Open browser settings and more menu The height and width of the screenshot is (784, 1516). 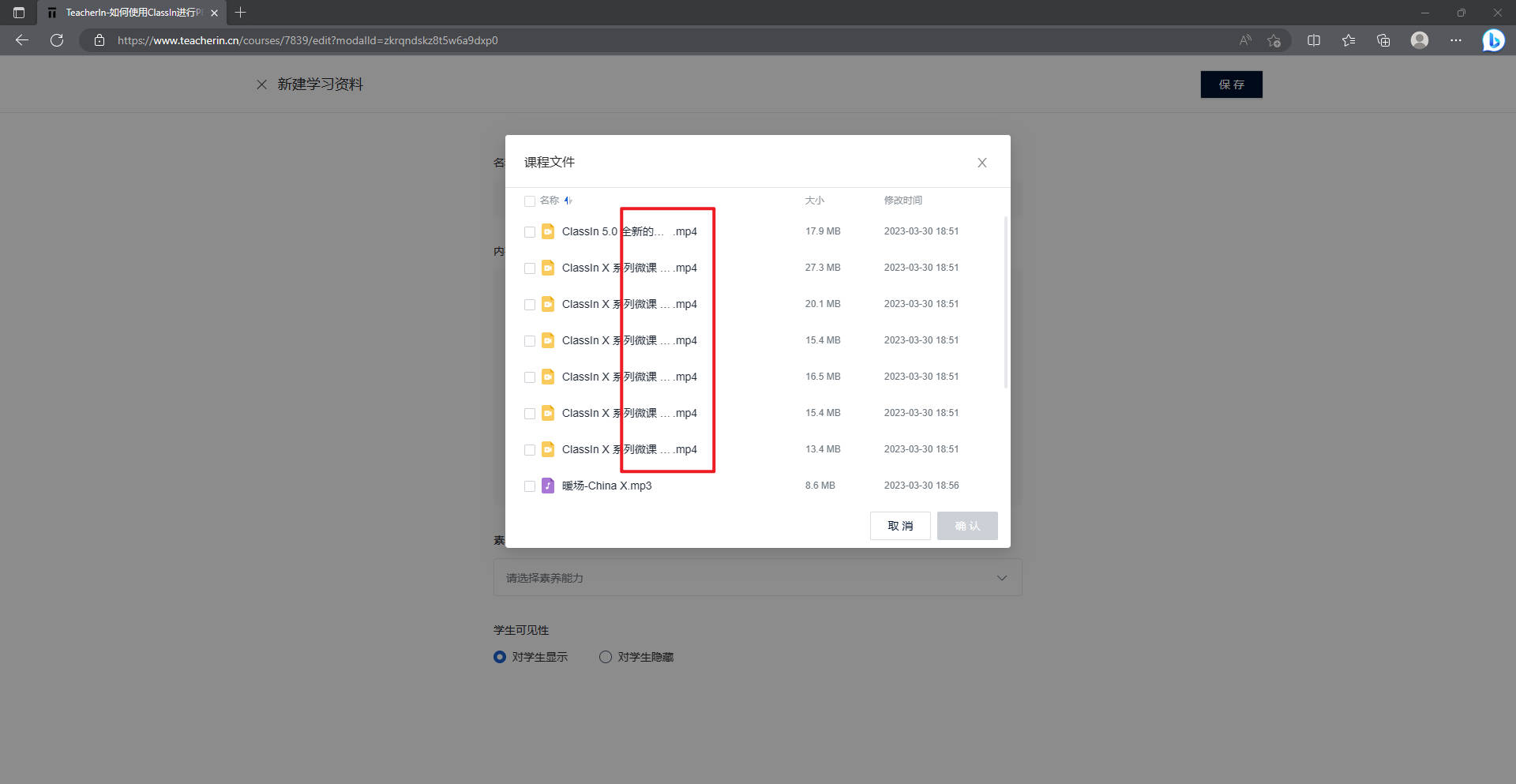(1456, 40)
